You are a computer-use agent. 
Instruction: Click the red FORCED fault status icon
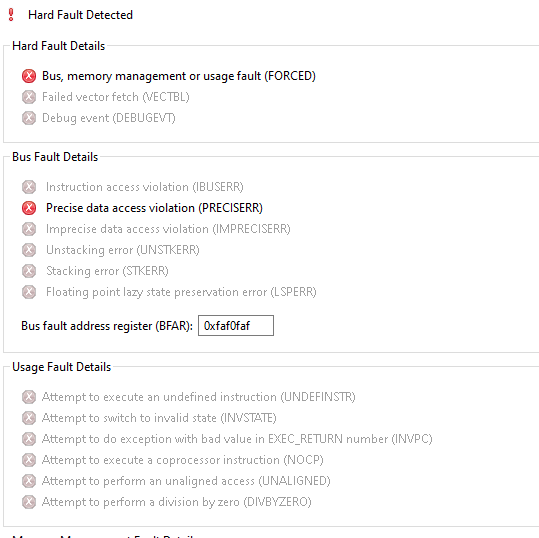pyautogui.click(x=29, y=76)
